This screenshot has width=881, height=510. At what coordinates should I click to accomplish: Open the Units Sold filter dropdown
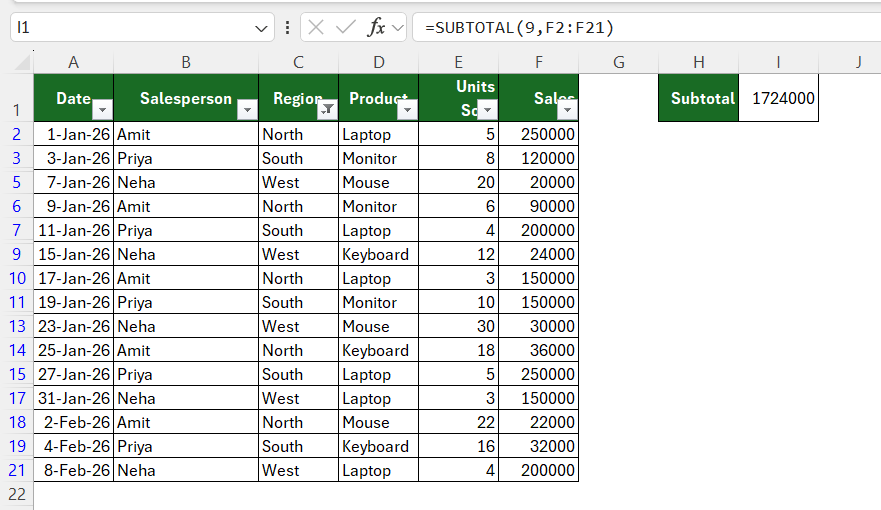[487, 110]
